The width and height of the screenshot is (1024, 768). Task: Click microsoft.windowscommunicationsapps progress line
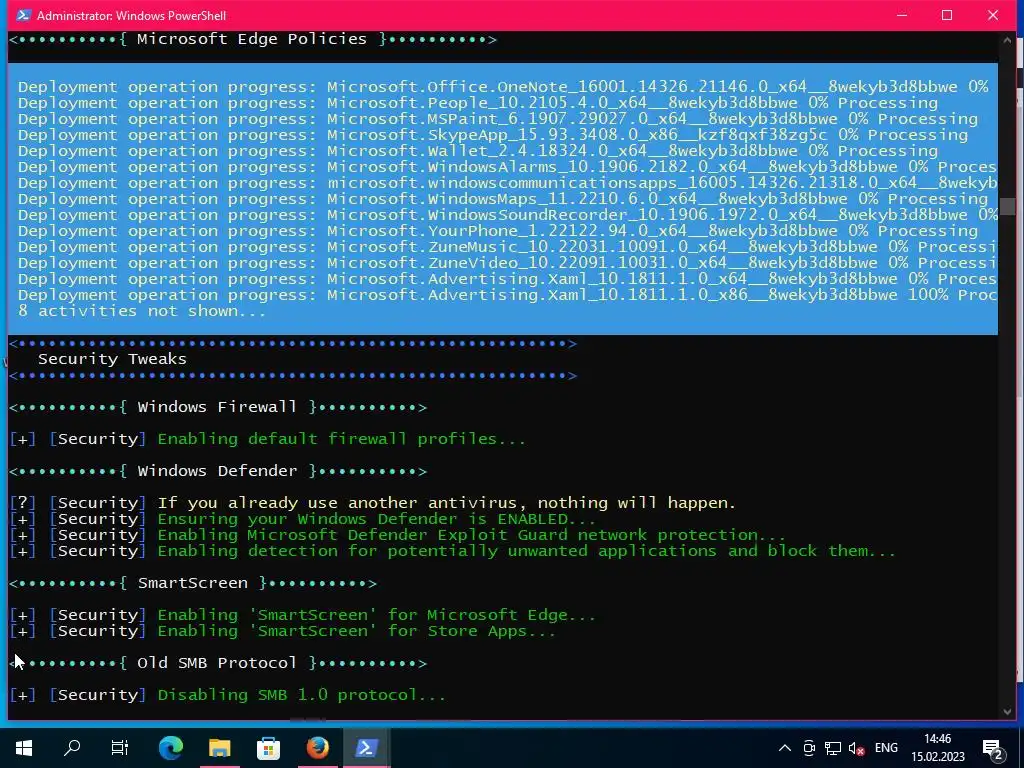point(507,183)
